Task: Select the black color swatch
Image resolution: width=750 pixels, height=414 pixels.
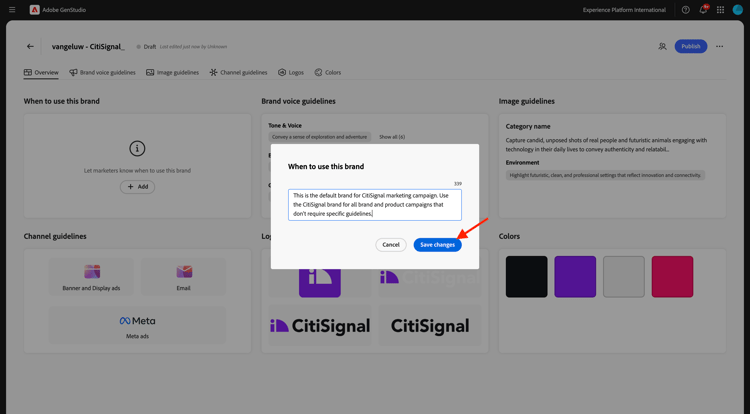Action: [527, 277]
